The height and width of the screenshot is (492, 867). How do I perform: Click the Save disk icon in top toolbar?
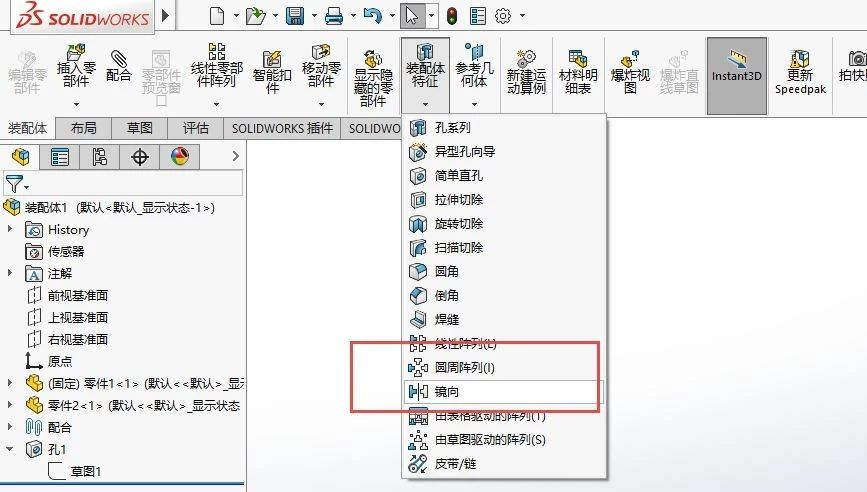(295, 16)
